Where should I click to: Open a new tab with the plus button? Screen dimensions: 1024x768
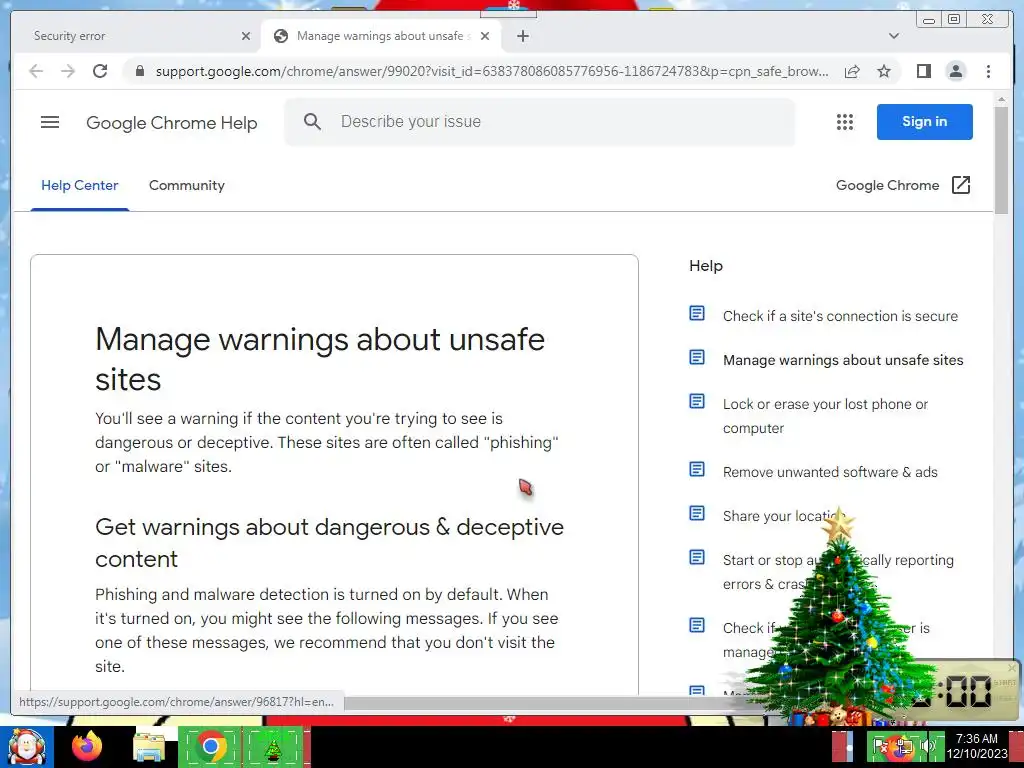tap(522, 36)
